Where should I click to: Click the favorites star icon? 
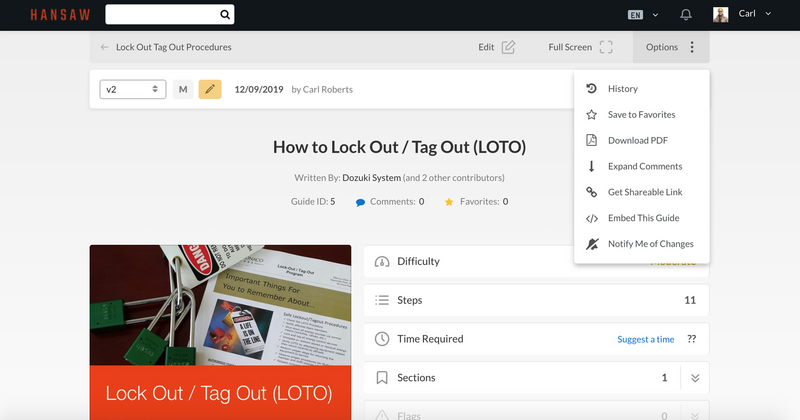(449, 202)
